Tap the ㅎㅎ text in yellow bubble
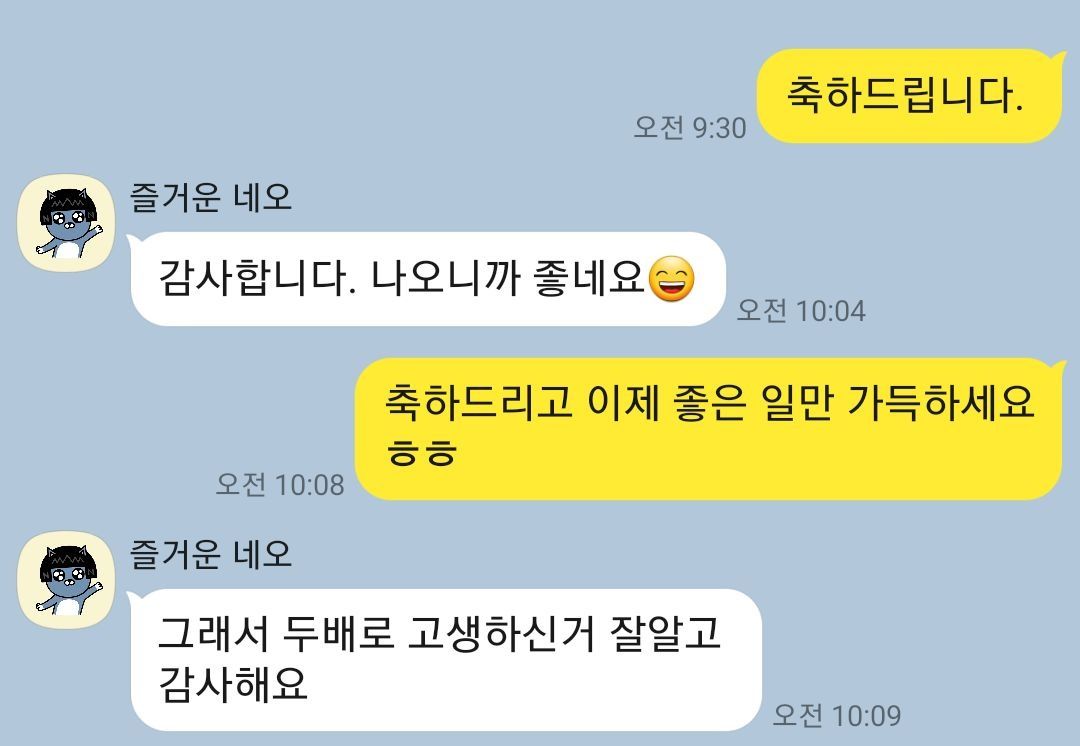This screenshot has height=746, width=1080. pos(422,452)
